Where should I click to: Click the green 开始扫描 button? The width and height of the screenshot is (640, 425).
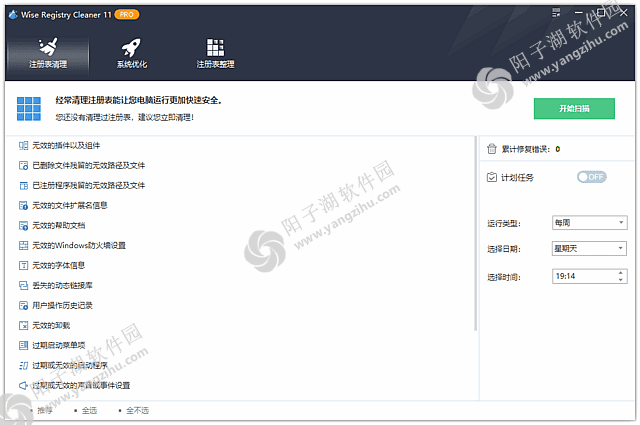[x=574, y=109]
